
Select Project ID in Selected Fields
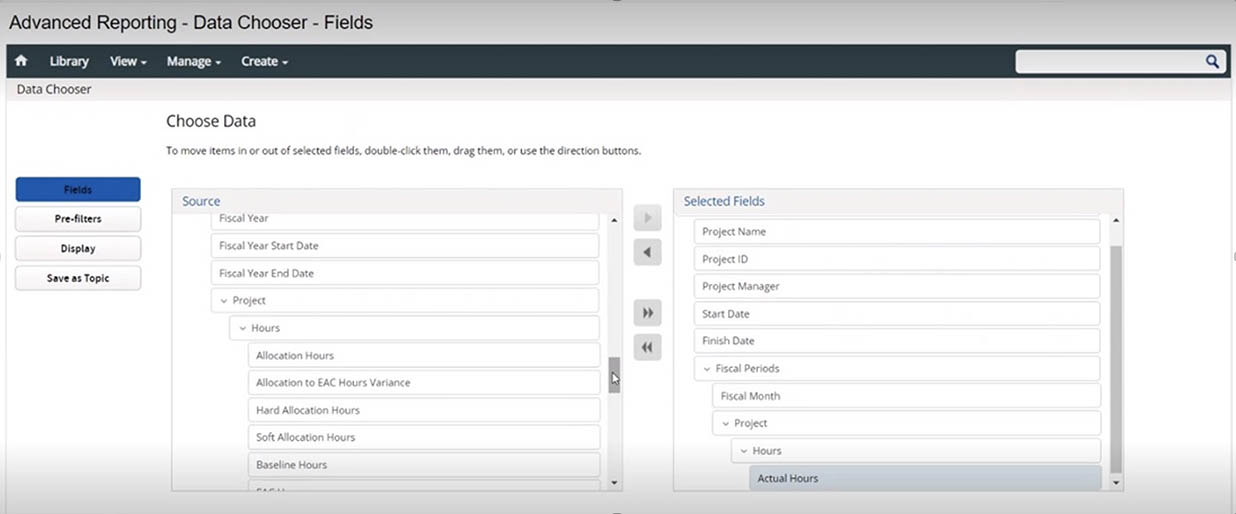[x=897, y=259]
